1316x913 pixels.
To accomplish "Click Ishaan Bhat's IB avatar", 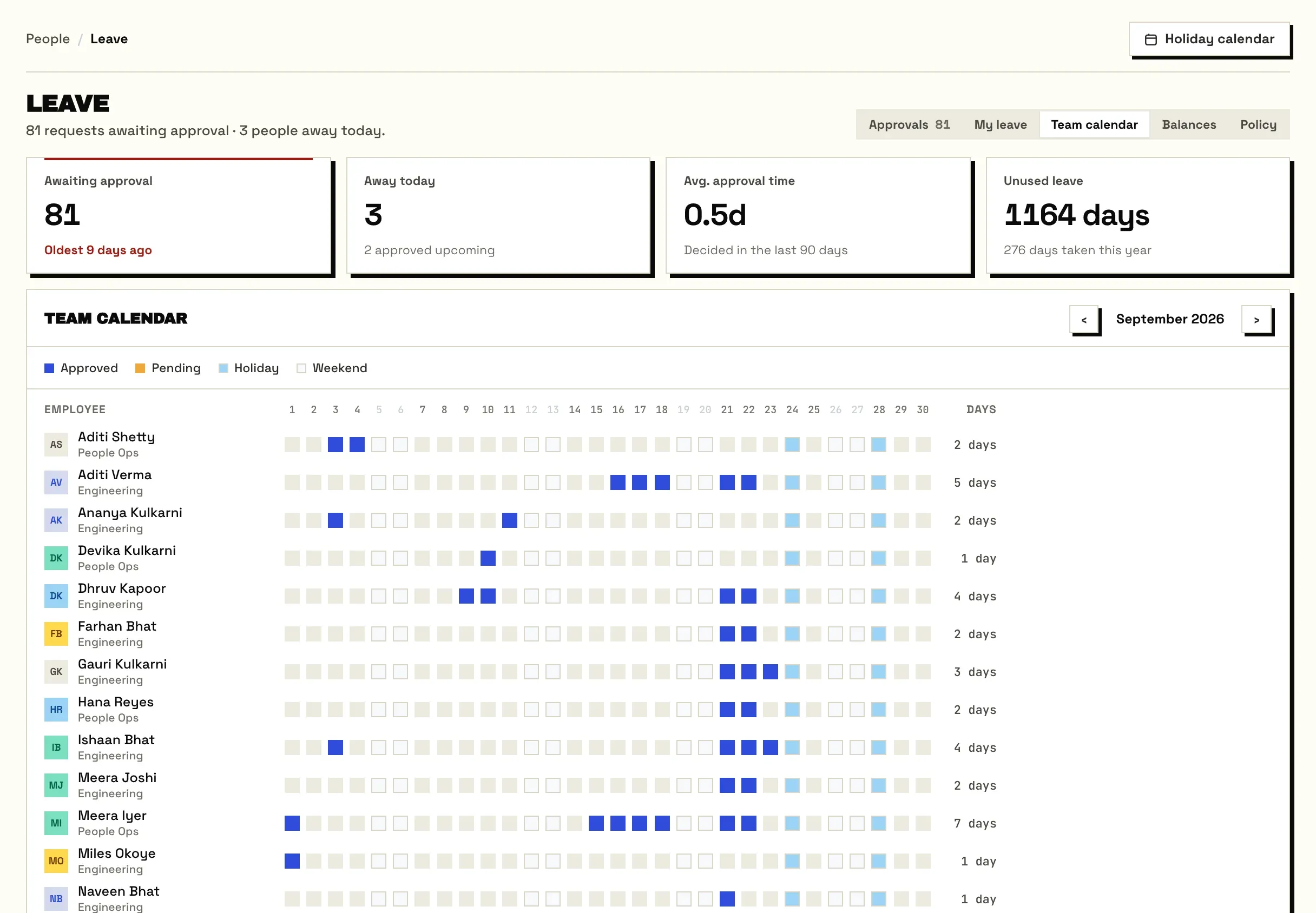I will 56,747.
